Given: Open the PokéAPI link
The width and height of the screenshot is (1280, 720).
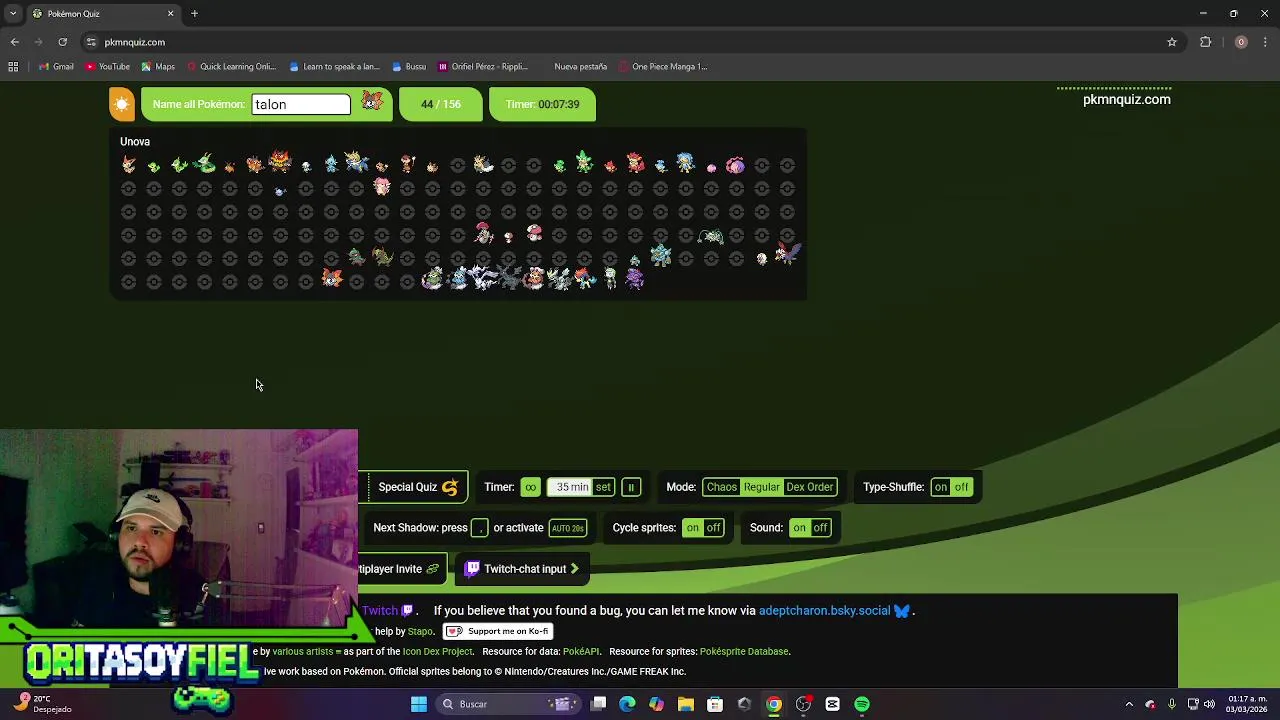Looking at the screenshot, I should (580, 651).
